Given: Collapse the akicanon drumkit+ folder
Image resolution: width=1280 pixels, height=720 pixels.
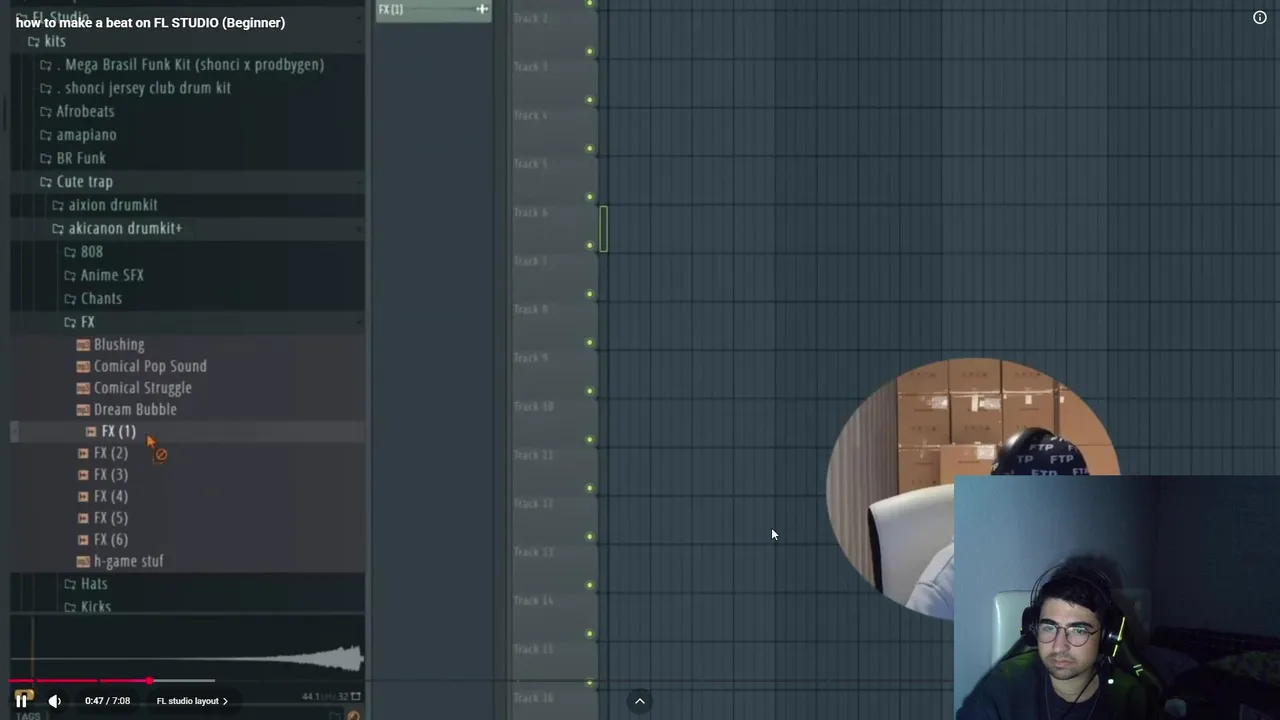Looking at the screenshot, I should coord(188,228).
